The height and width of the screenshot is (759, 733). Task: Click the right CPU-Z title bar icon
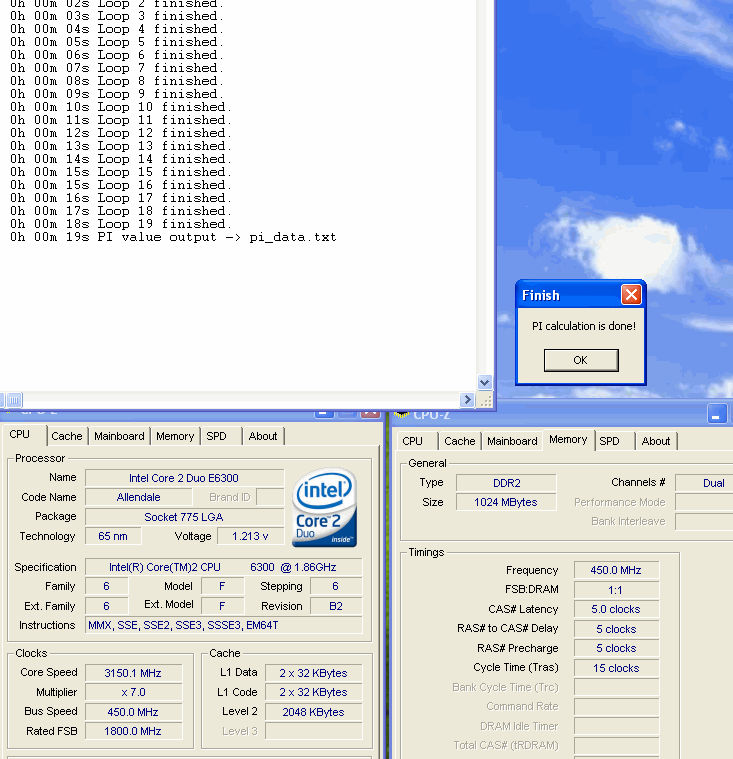click(x=401, y=414)
